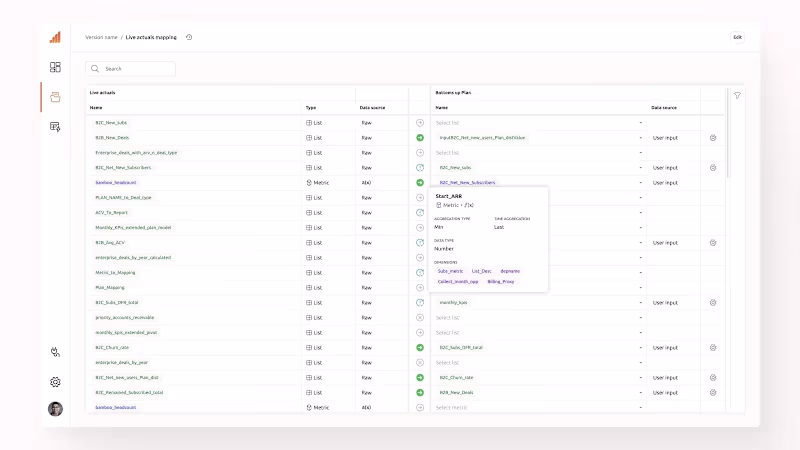Viewport: 800px width, 450px height.
Task: Click Version name breadcrumb
Action: point(101,37)
